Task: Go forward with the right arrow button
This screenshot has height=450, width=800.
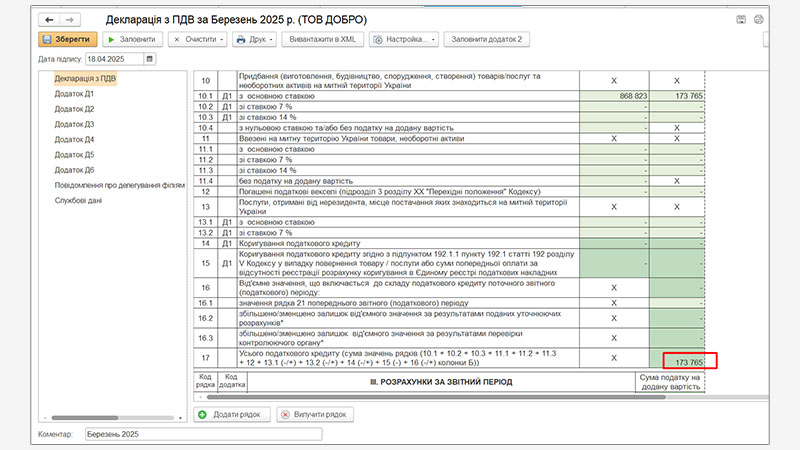Action: (x=70, y=20)
